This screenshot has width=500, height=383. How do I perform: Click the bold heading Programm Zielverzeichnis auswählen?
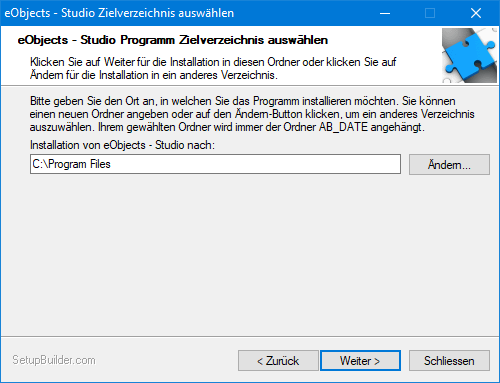pos(224,40)
